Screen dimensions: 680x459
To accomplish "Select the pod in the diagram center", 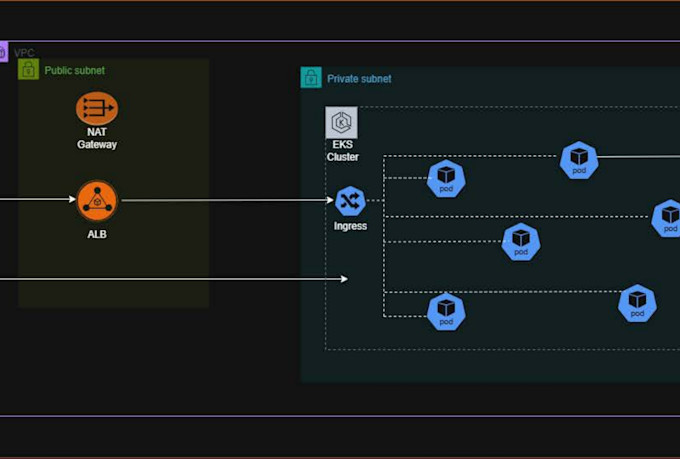I will (x=521, y=242).
